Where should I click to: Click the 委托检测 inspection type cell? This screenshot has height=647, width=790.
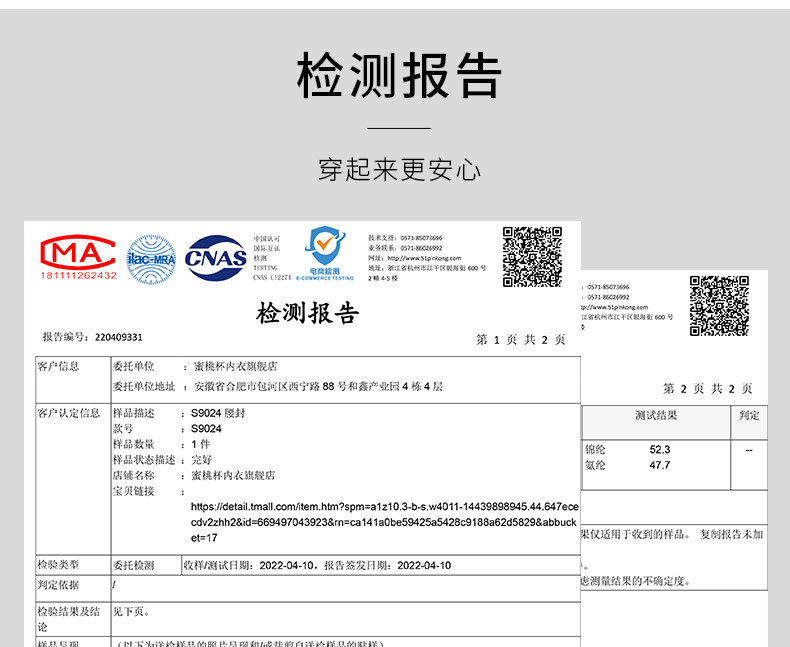[134, 565]
